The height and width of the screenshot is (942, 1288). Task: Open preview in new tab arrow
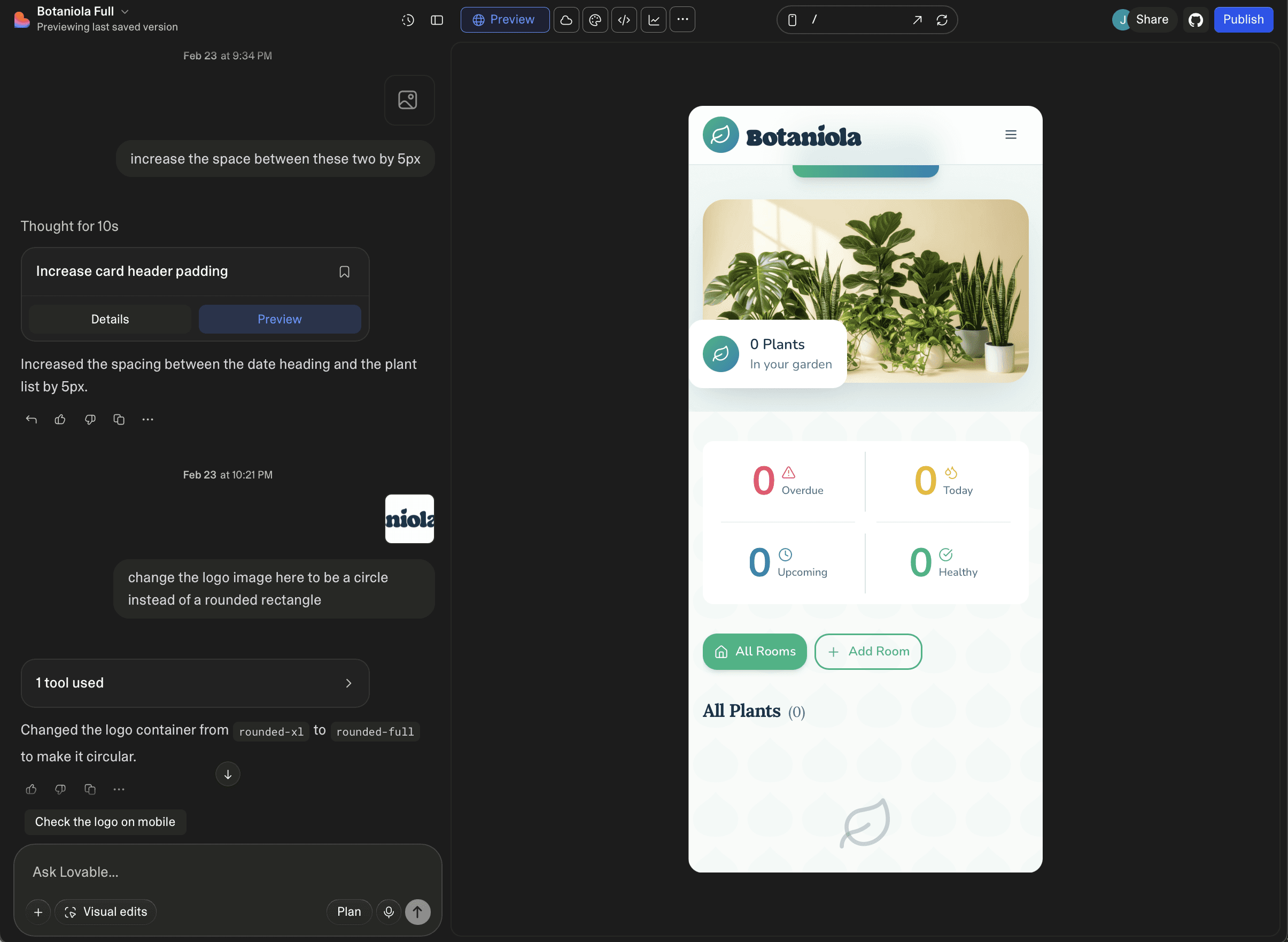pos(917,20)
